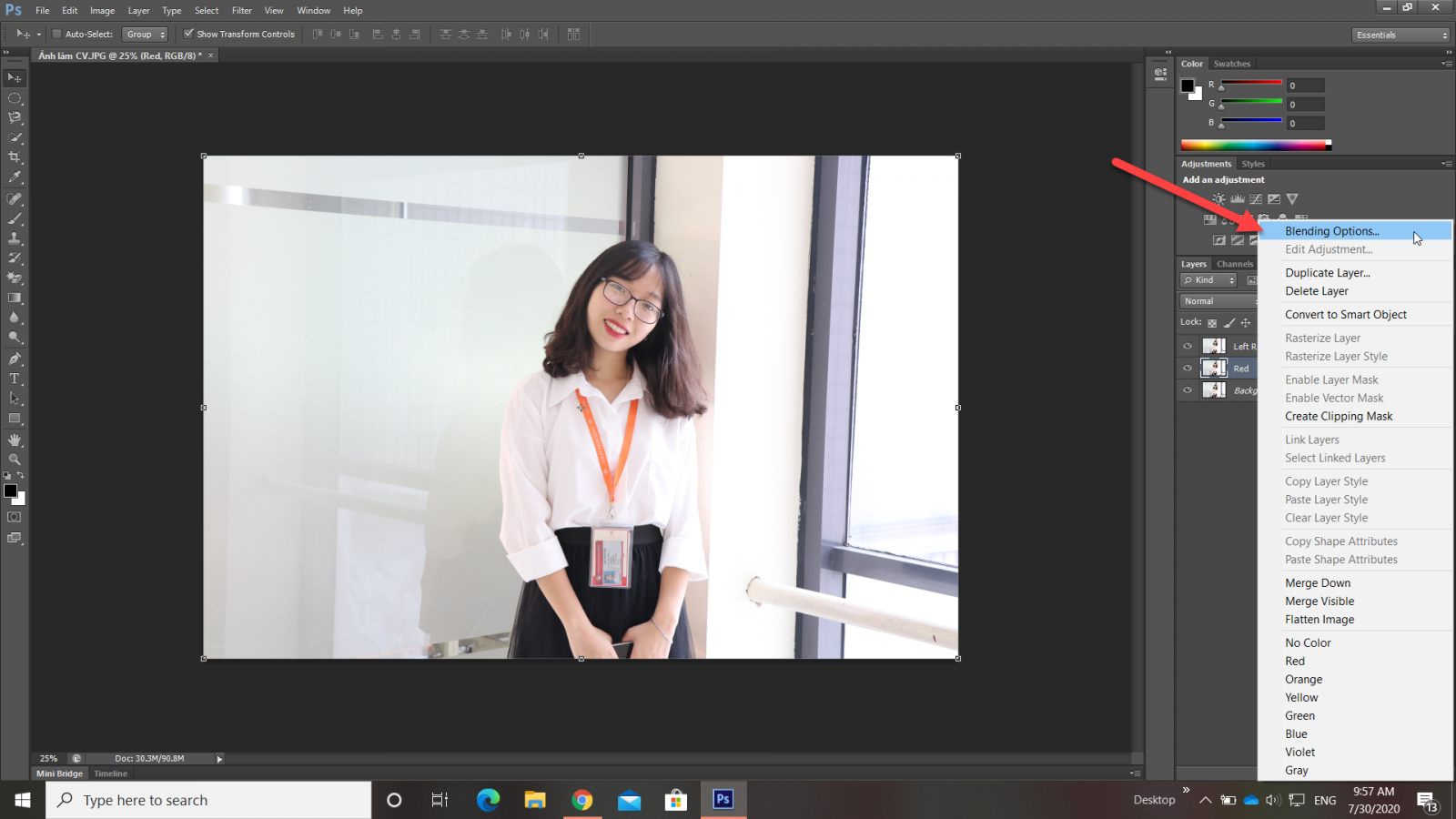Open the Essentials workspace dropdown
The width and height of the screenshot is (1456, 819).
pyautogui.click(x=1400, y=35)
